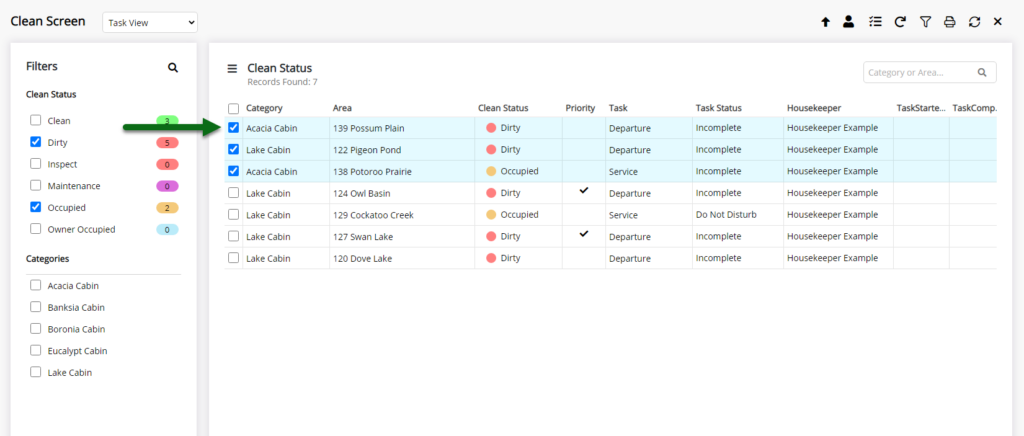
Task: Sort by the Priority column header
Action: click(x=581, y=108)
